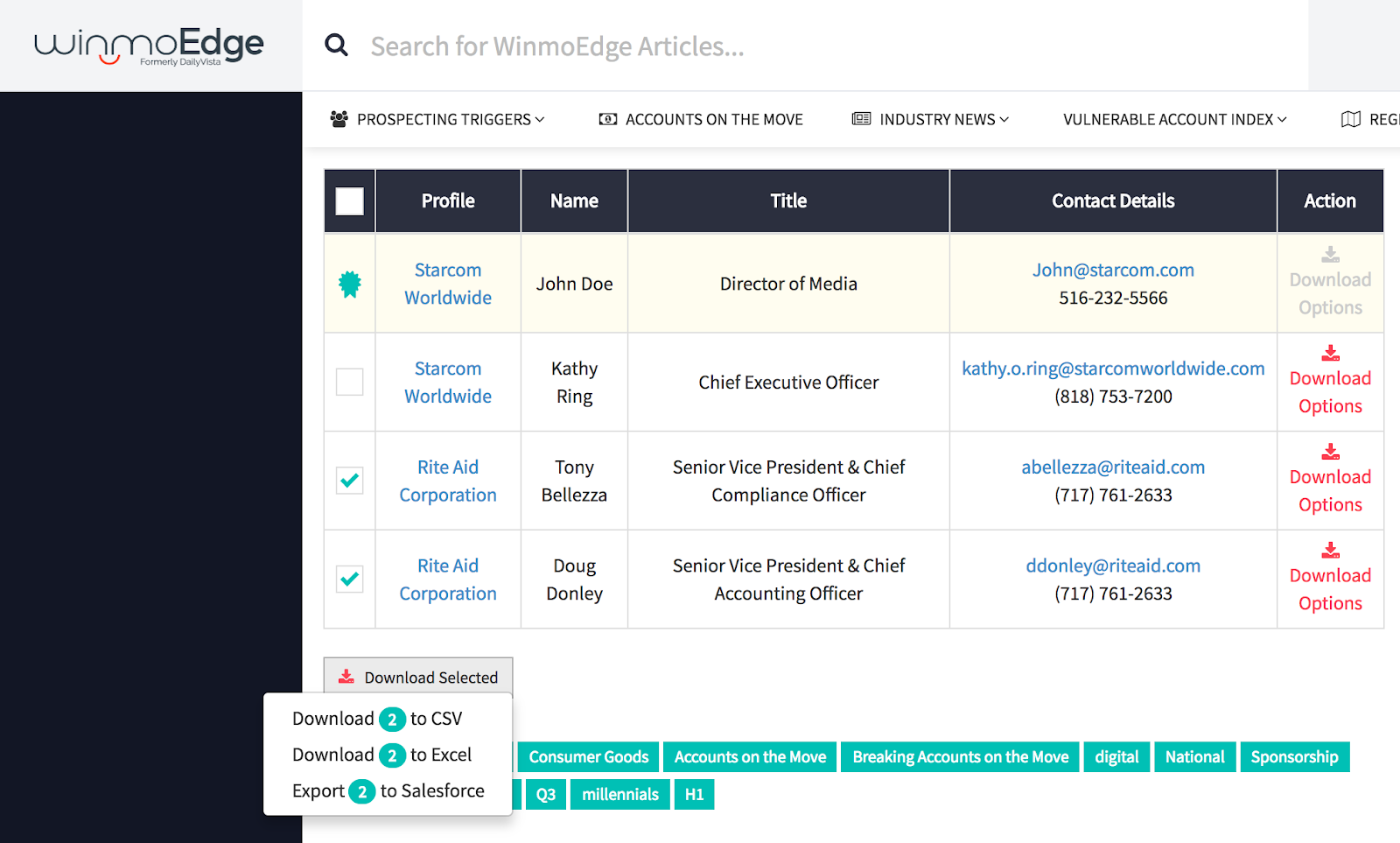The height and width of the screenshot is (843, 1400).
Task: Click the open-book icon beside REG
Action: (1351, 119)
